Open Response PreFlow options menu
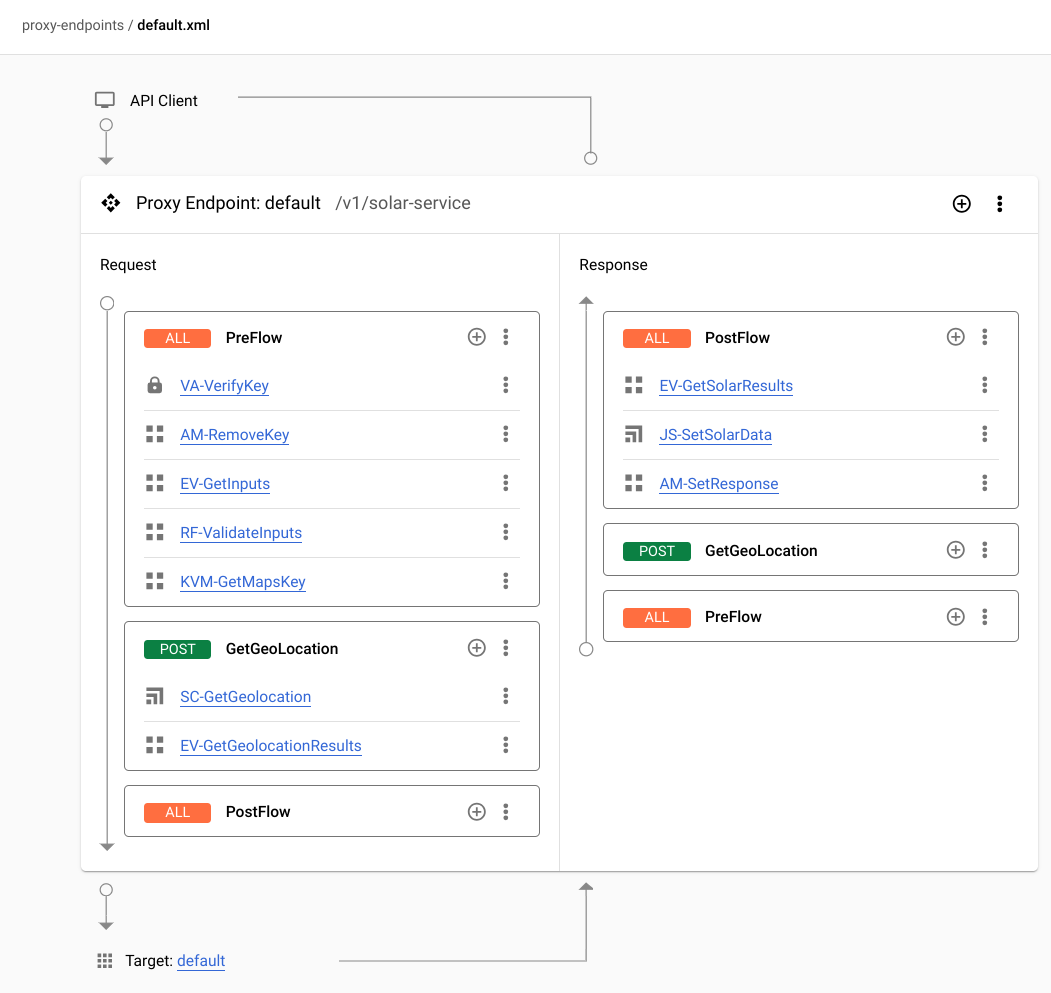The height and width of the screenshot is (993, 1051). [985, 617]
